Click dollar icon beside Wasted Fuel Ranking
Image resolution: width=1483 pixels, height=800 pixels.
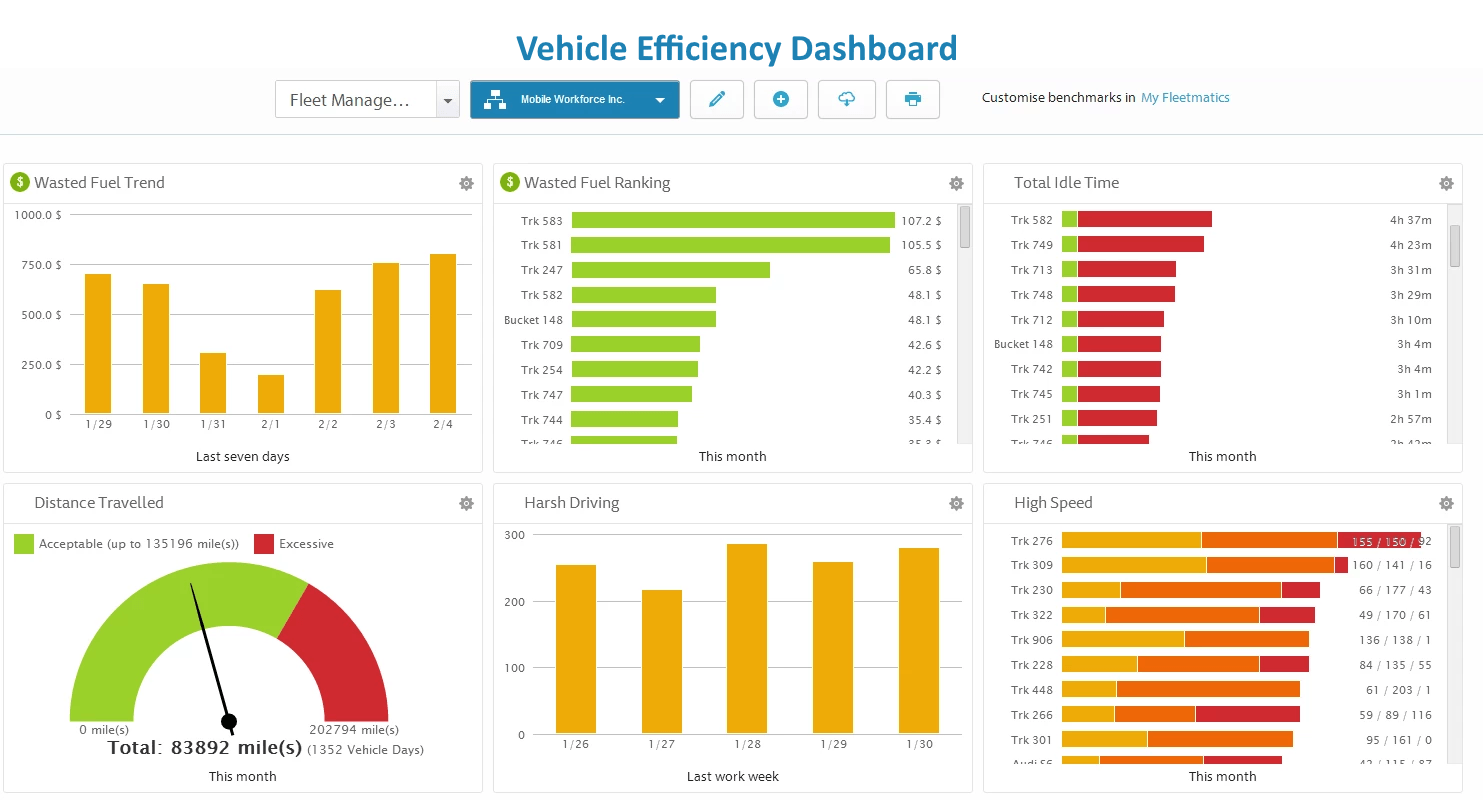(510, 182)
